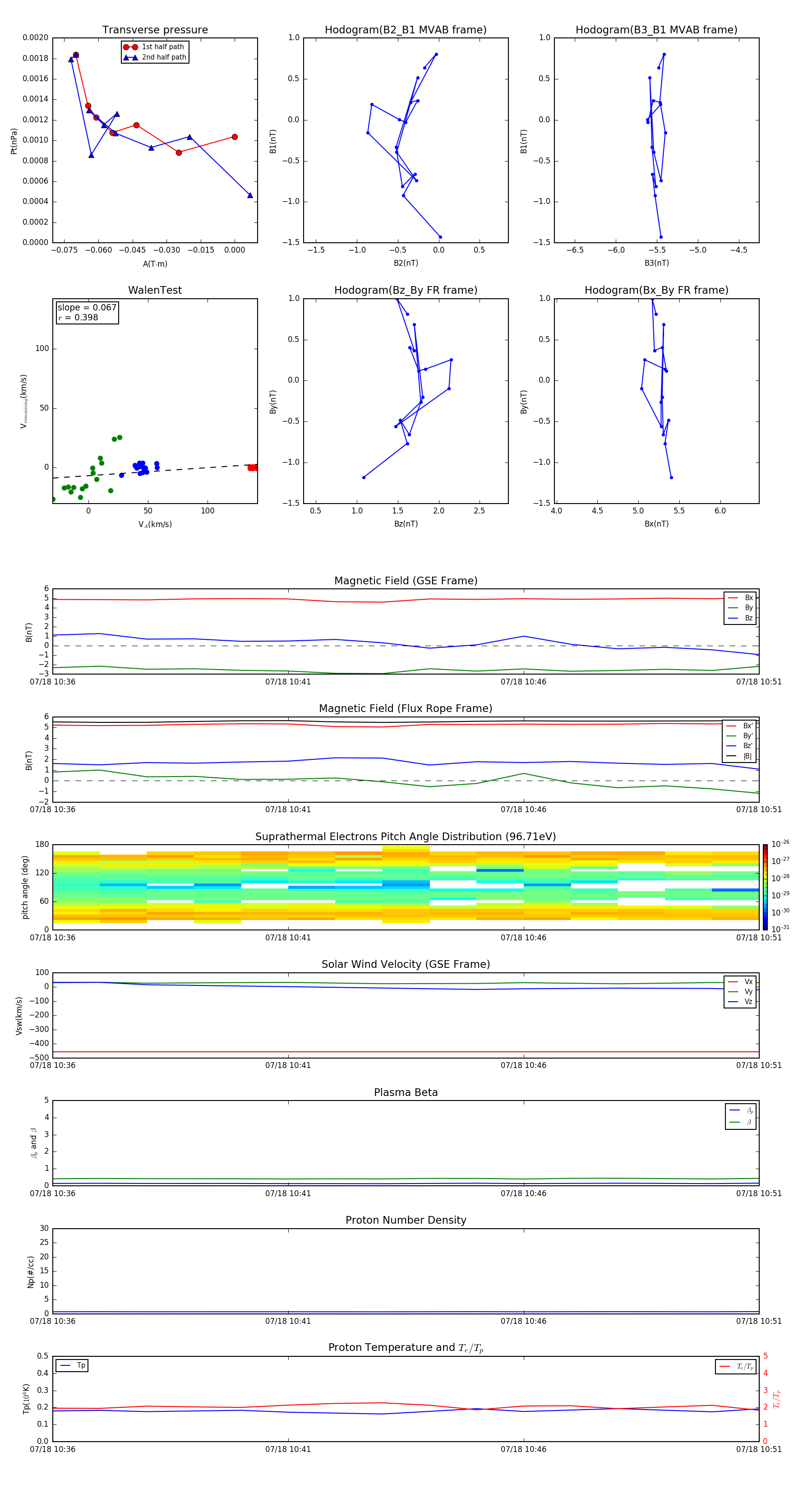Click the pitch angle plot colorbar
Viewport: 812px width, 1489px height.
(765, 887)
